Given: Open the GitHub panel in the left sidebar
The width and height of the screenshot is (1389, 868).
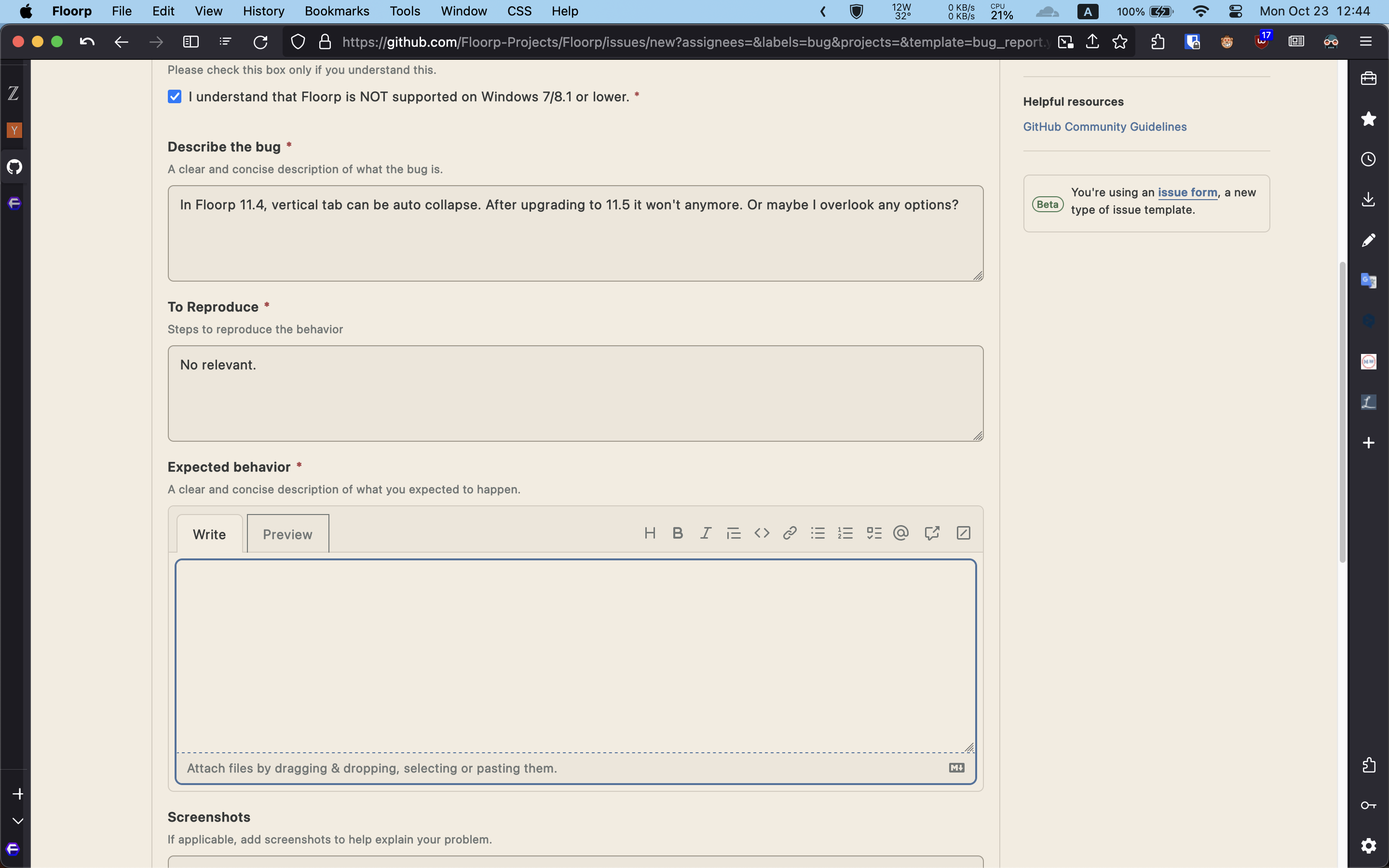Looking at the screenshot, I should (x=14, y=166).
